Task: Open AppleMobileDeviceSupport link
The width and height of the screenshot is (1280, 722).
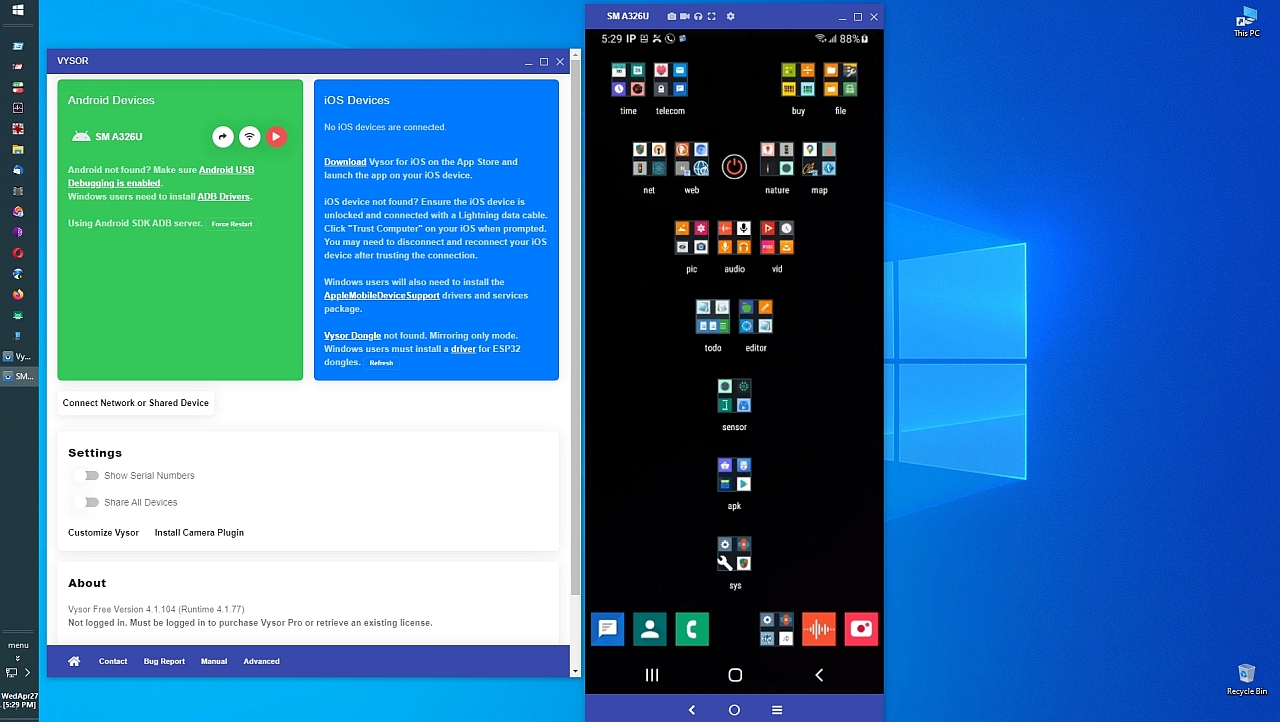Action: pyautogui.click(x=382, y=296)
